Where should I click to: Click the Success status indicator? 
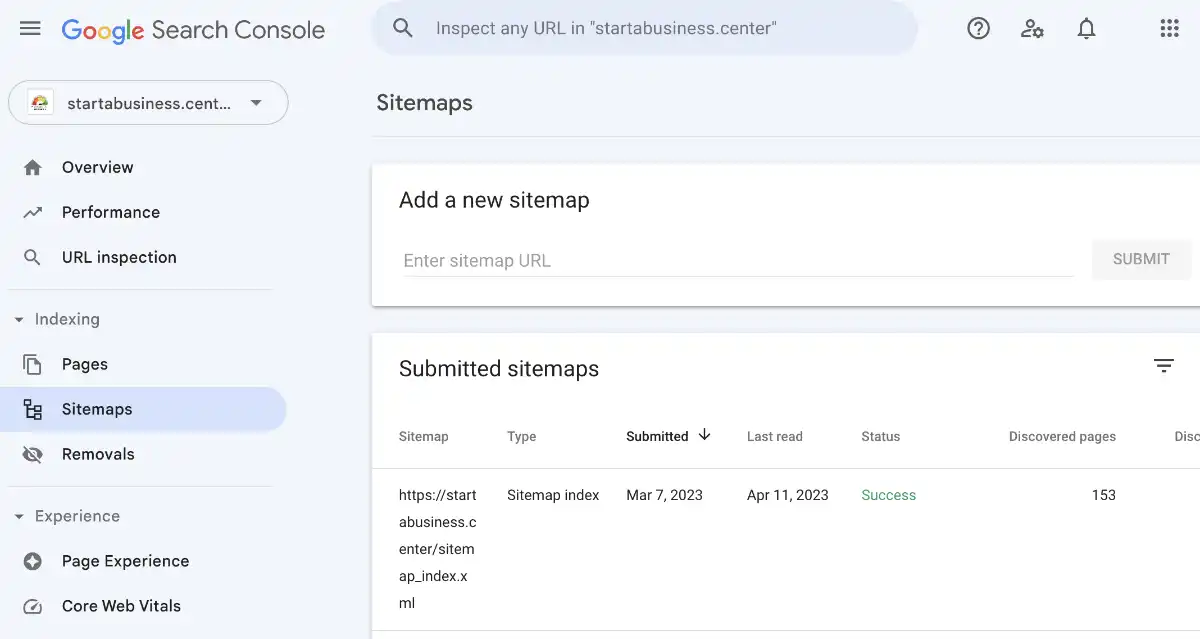point(888,495)
